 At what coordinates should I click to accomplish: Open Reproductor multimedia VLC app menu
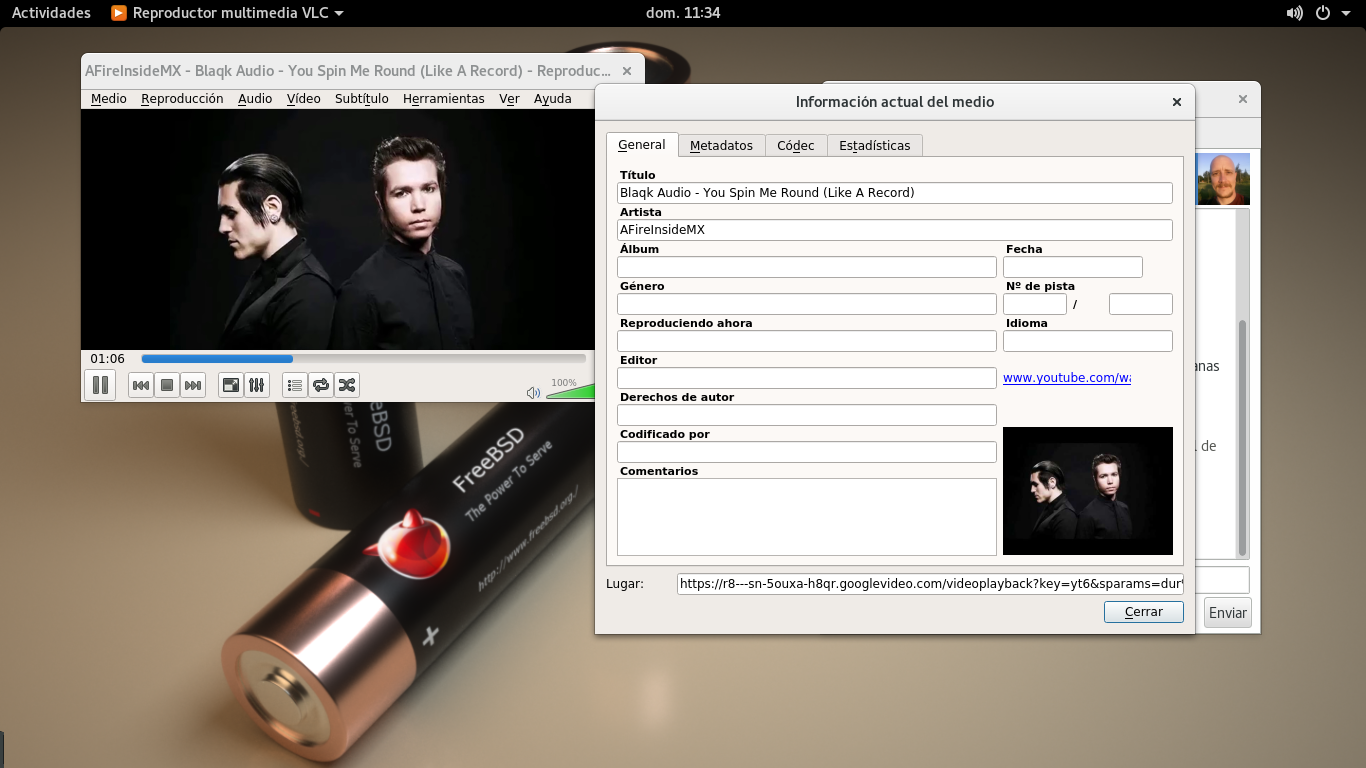228,13
